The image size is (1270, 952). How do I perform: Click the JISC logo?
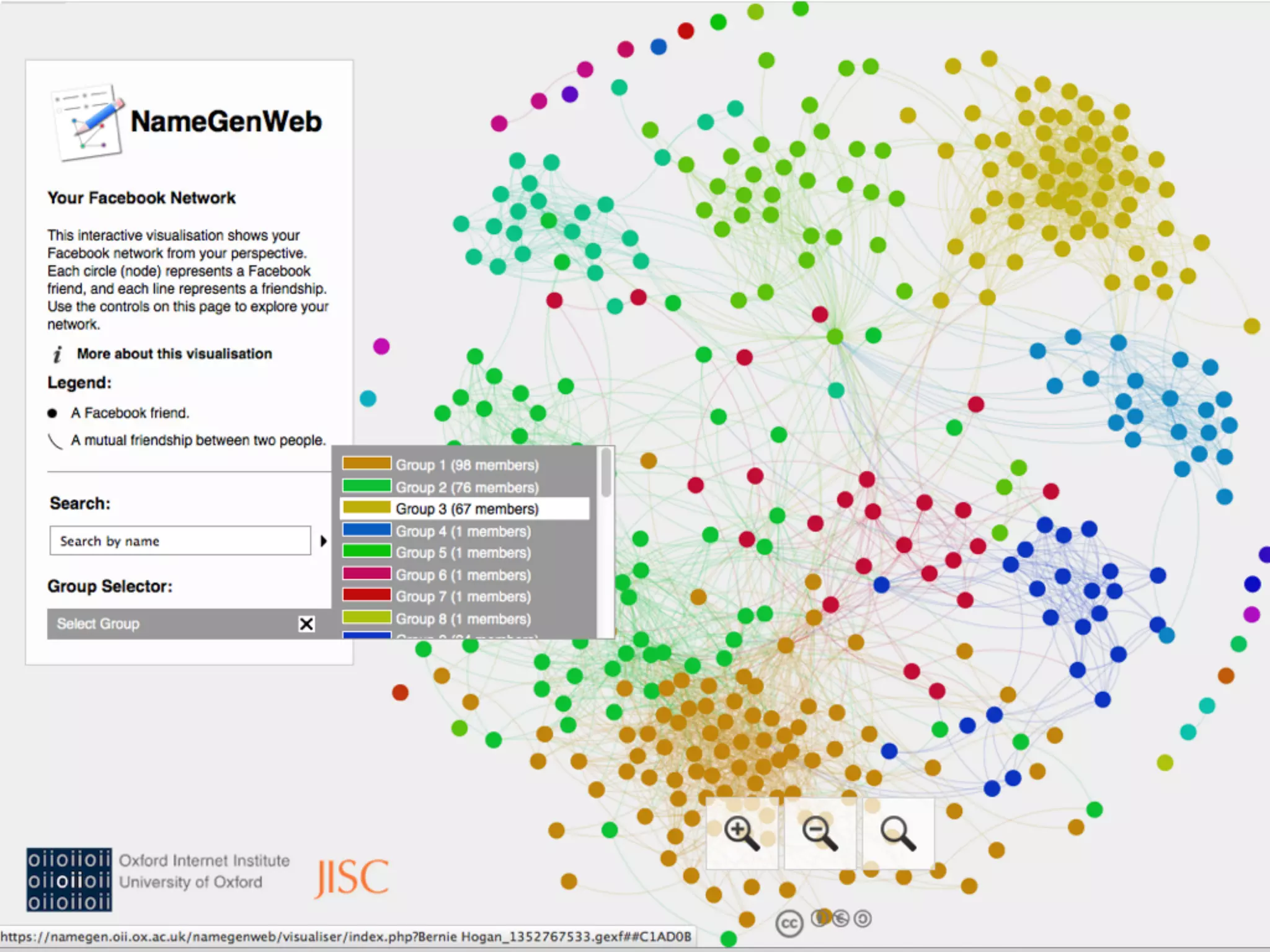(352, 878)
